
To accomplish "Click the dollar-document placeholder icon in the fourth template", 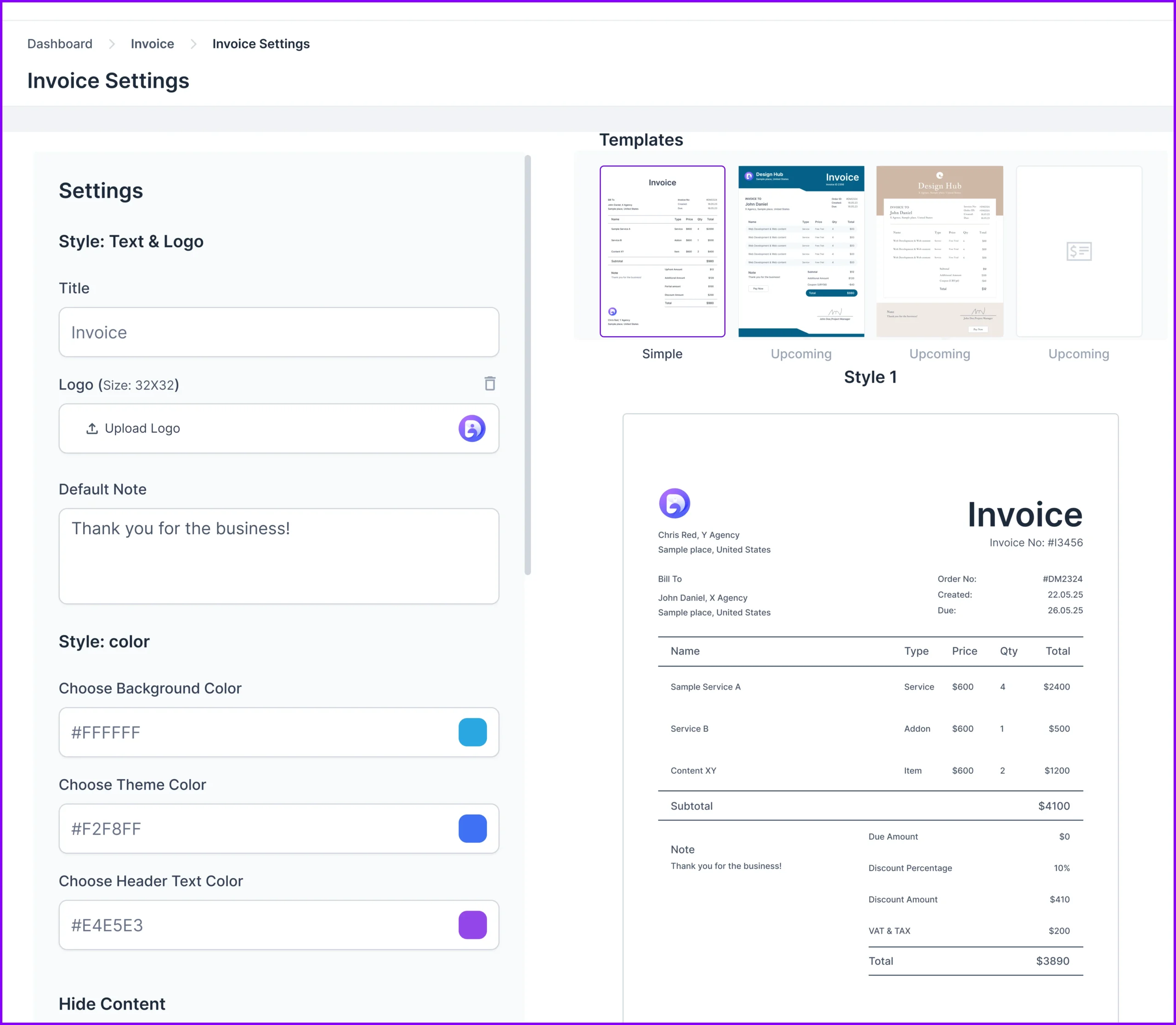I will coord(1079,252).
